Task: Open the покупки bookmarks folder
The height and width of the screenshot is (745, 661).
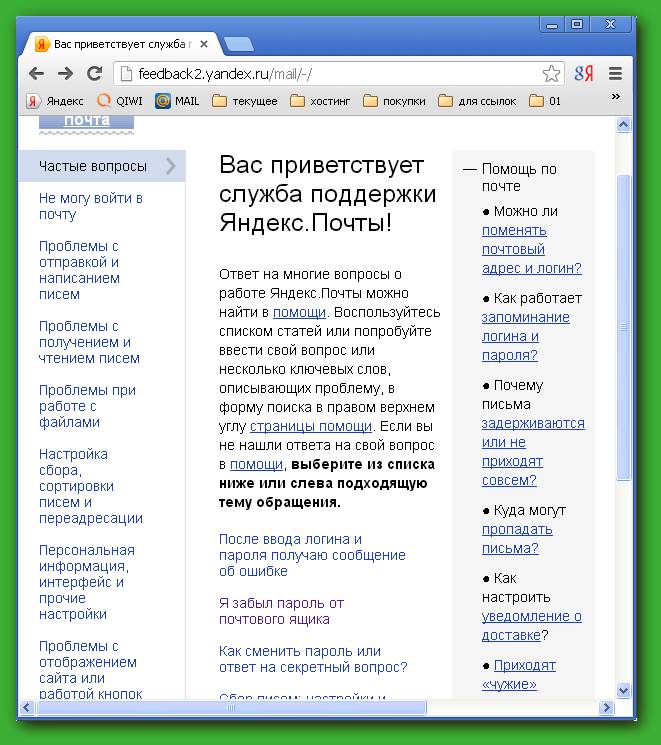Action: (394, 101)
